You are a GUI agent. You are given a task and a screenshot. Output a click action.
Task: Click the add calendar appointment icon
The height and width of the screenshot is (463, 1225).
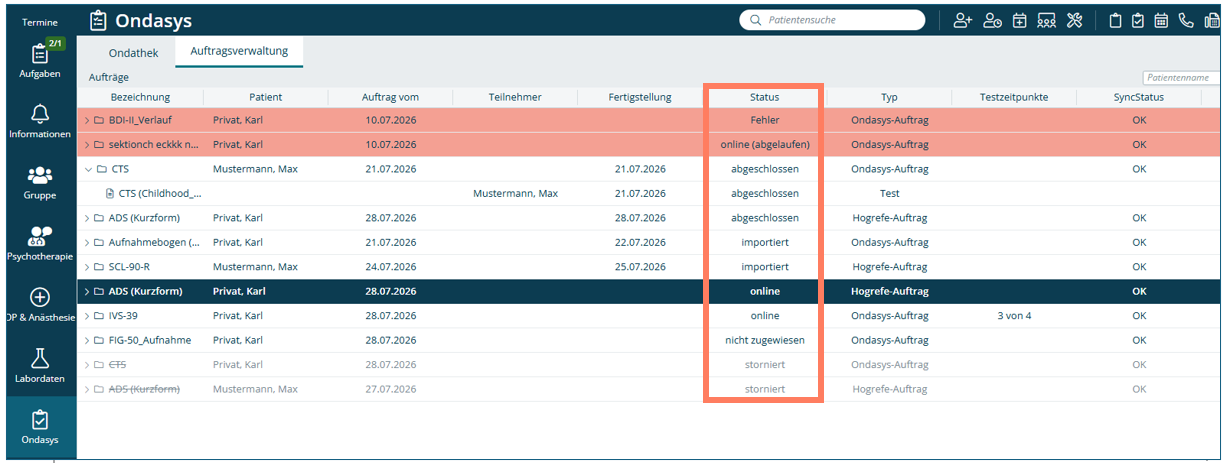(x=1019, y=20)
